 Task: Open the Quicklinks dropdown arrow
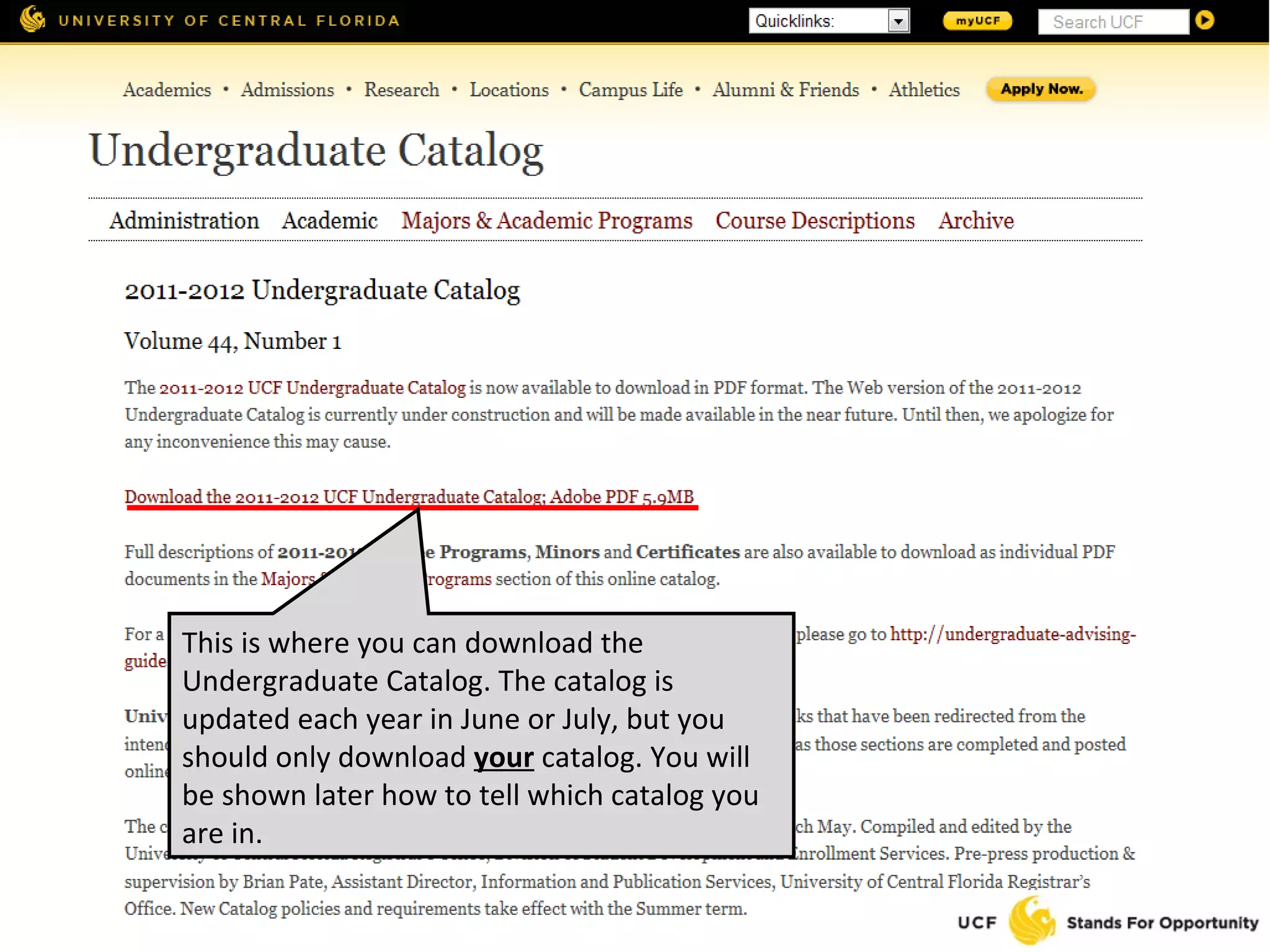click(x=898, y=22)
